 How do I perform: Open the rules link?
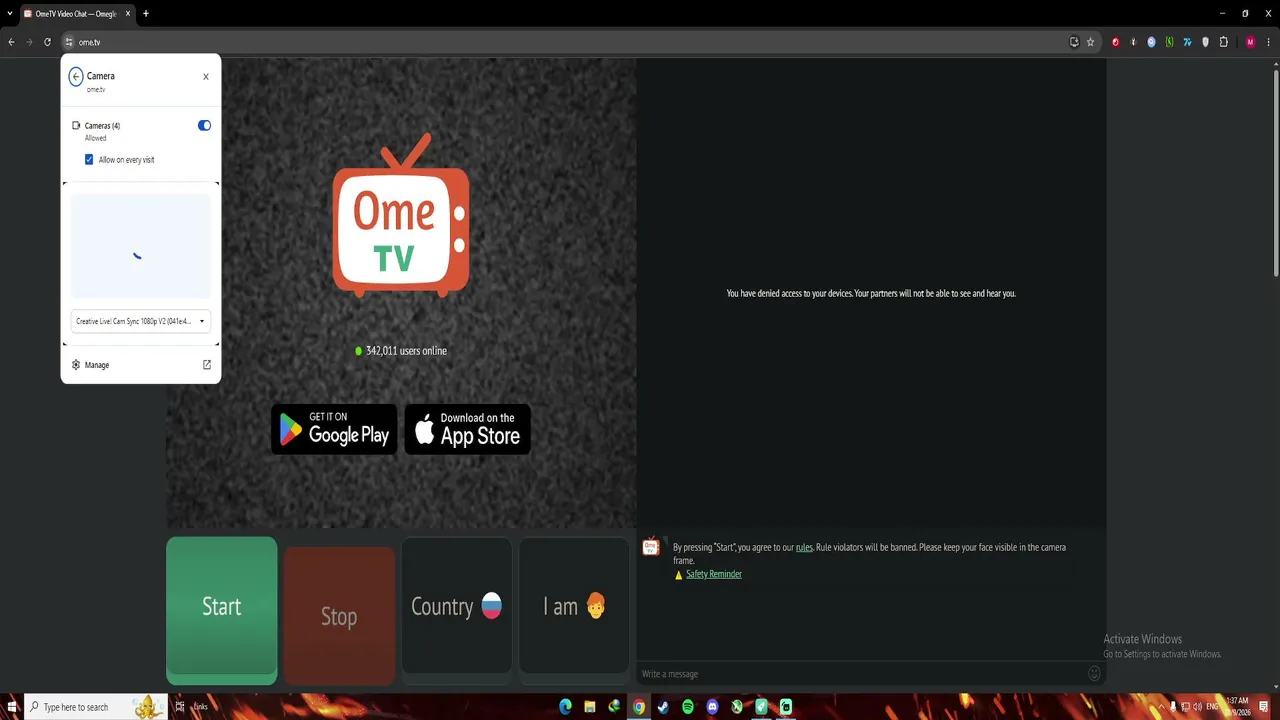[x=804, y=548]
